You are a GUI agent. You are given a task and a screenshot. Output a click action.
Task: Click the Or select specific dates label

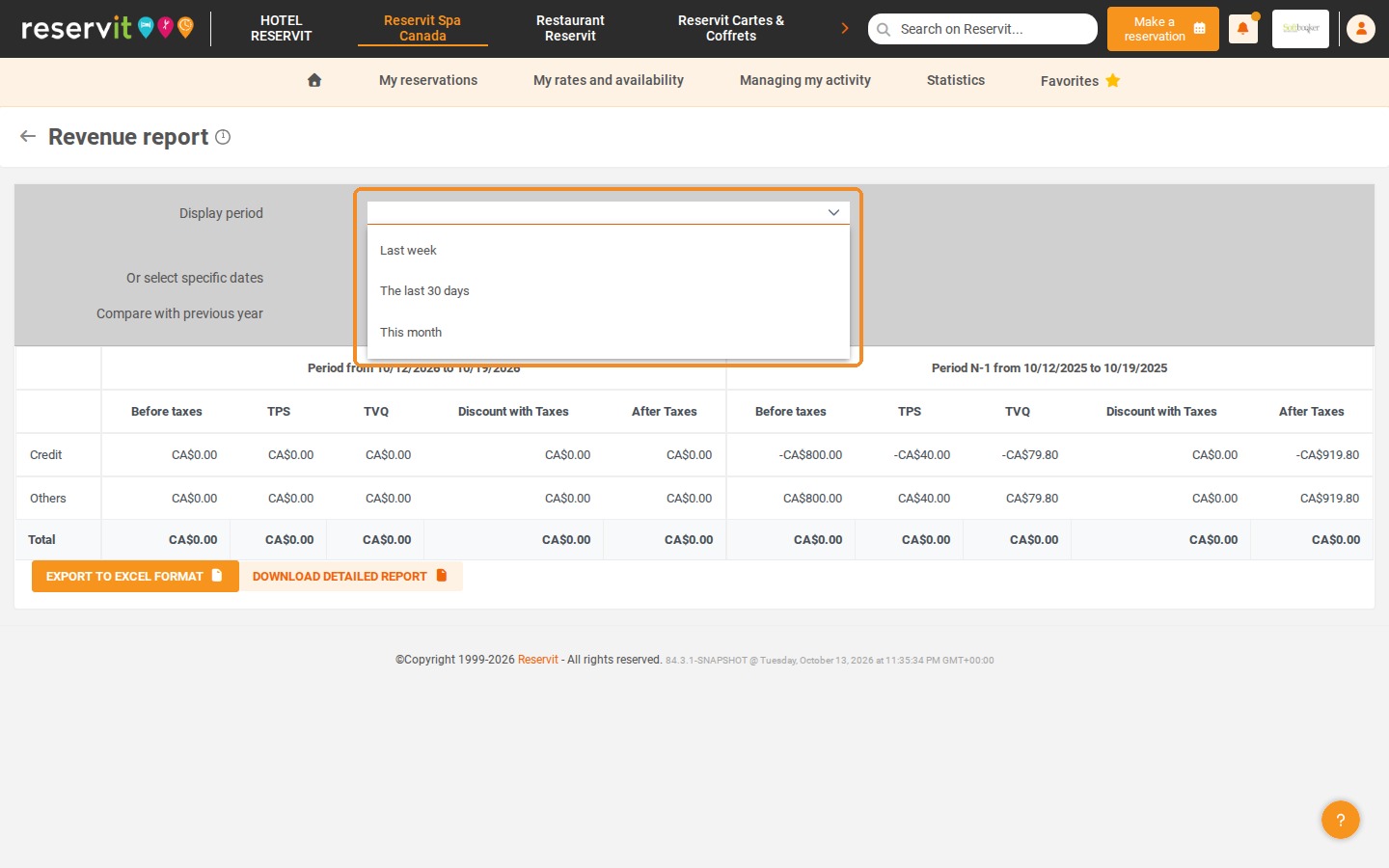point(195,278)
